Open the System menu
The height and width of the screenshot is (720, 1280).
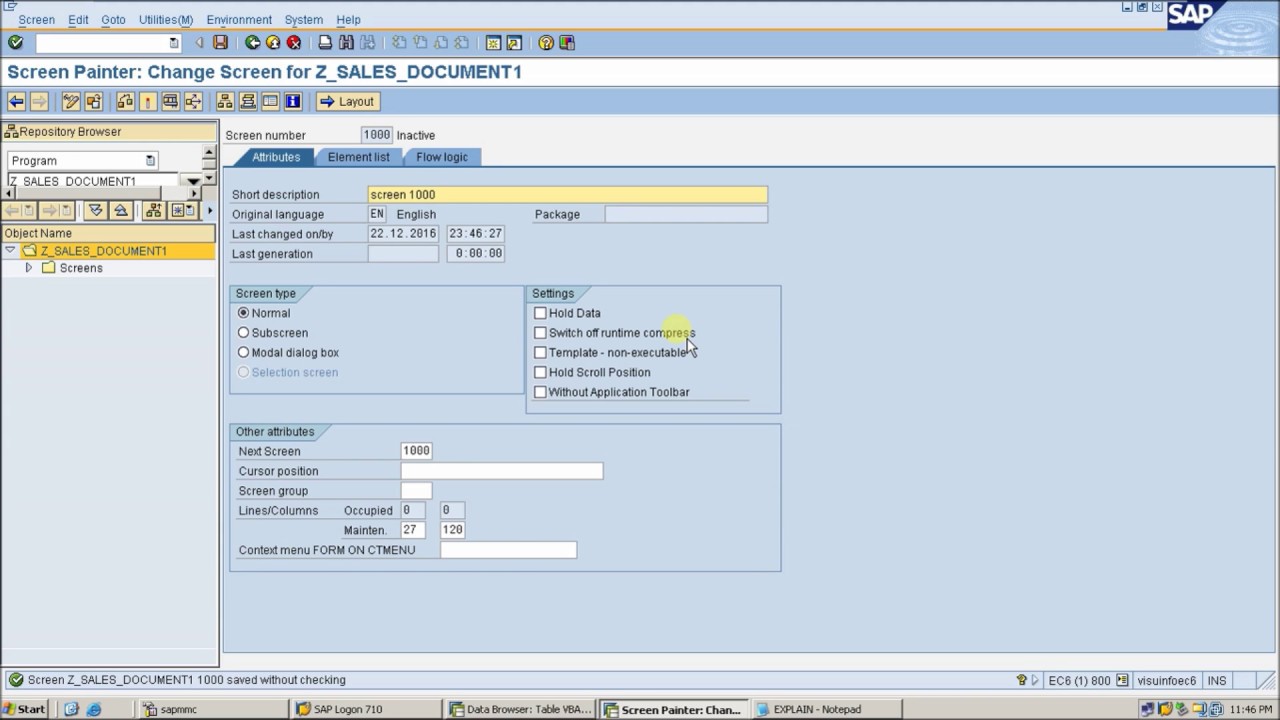(x=303, y=19)
